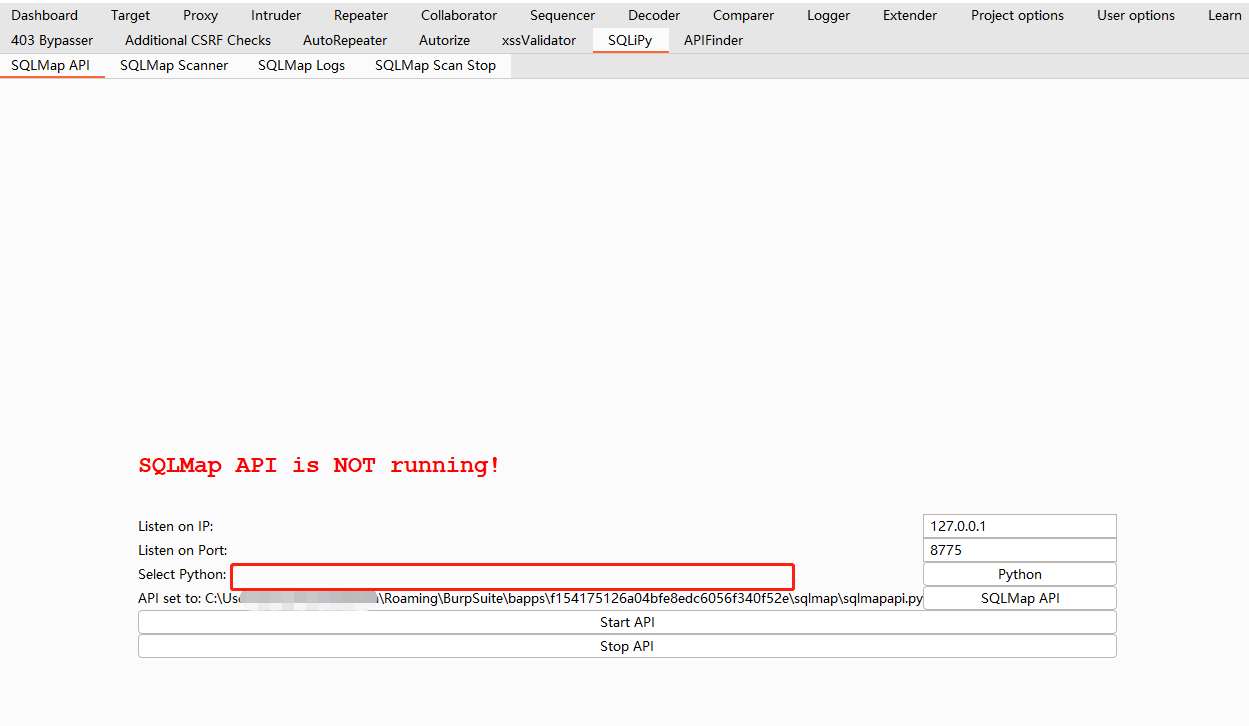Select the Learn tab

click(x=1224, y=15)
